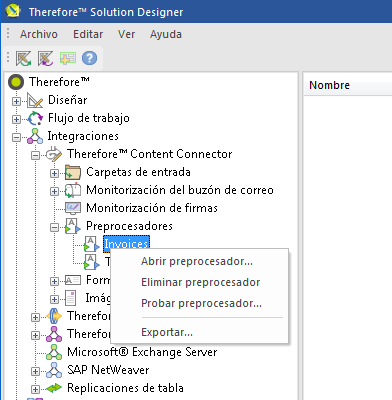Open the Archivo menu

click(x=39, y=34)
